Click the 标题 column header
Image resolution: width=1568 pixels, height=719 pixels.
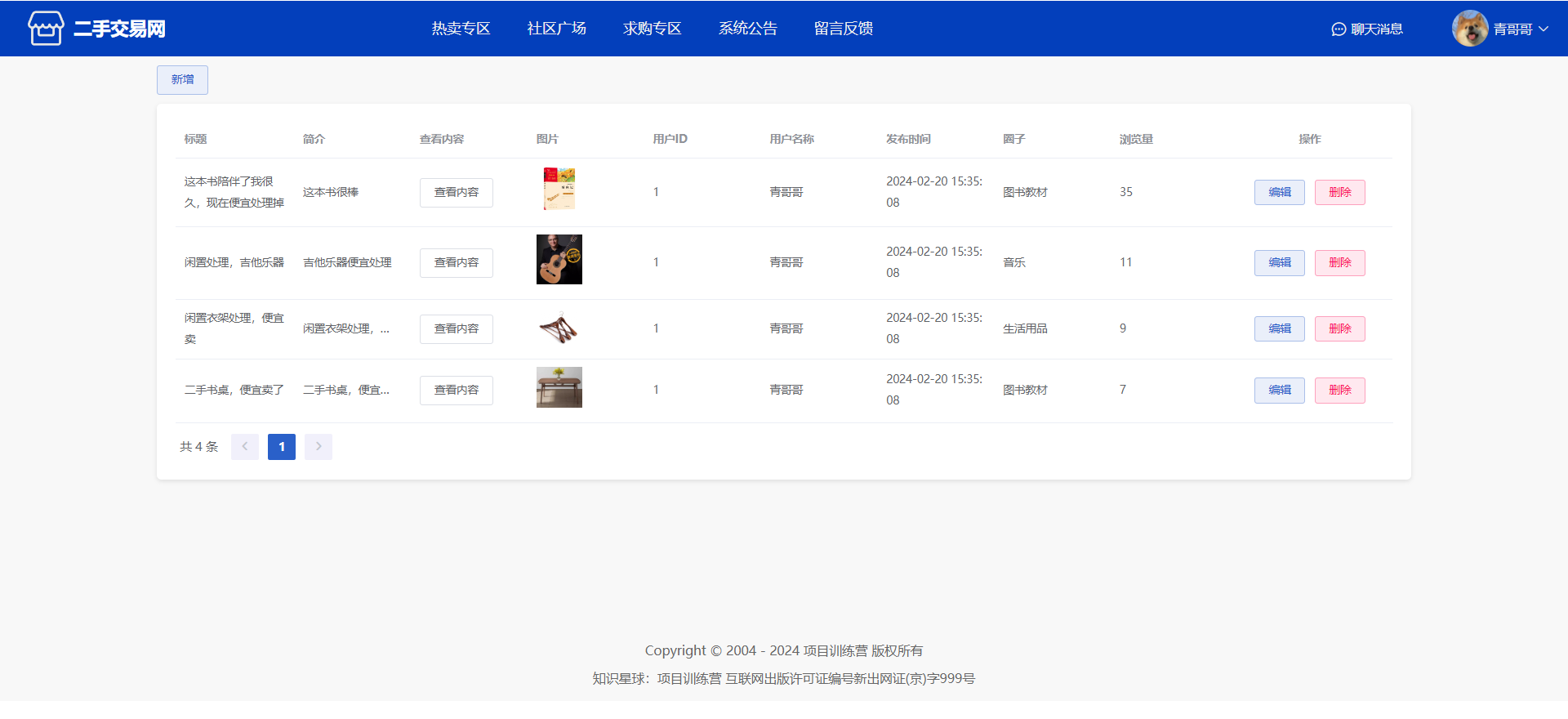(196, 139)
